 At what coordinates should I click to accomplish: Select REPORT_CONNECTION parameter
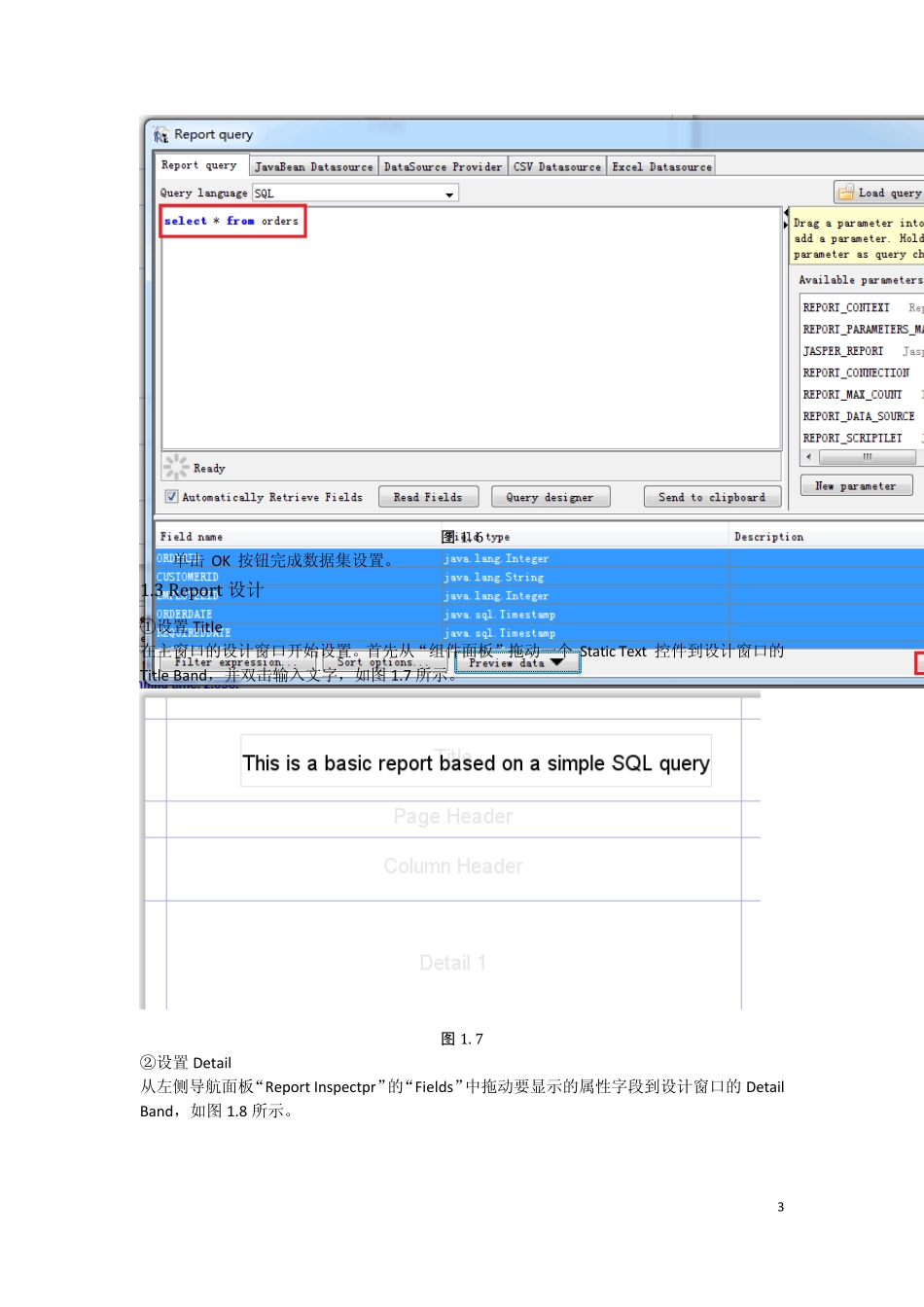[861, 372]
